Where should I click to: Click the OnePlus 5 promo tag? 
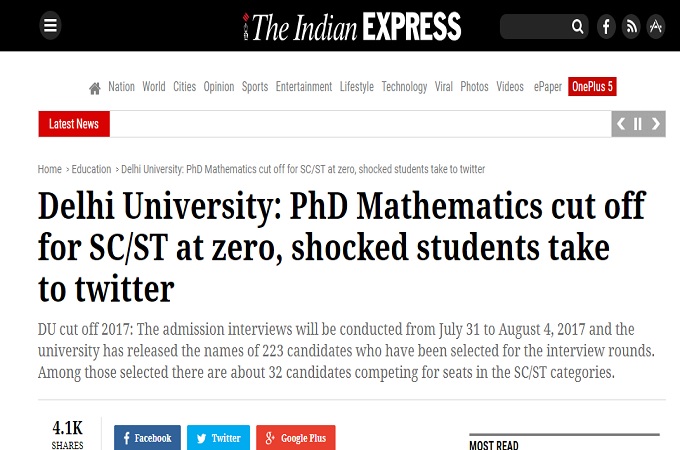[592, 87]
